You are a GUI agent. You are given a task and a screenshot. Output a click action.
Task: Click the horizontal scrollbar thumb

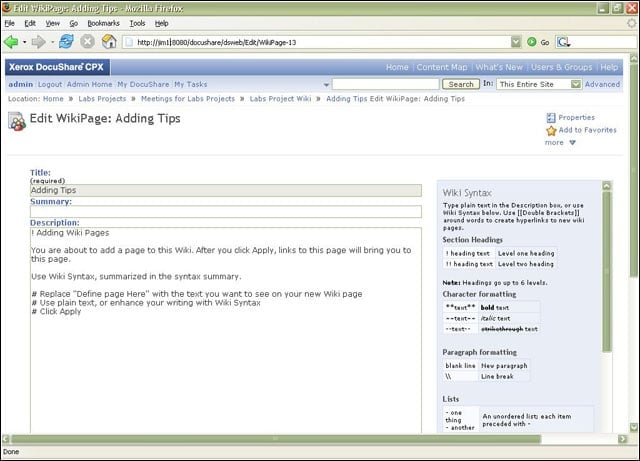[276, 439]
